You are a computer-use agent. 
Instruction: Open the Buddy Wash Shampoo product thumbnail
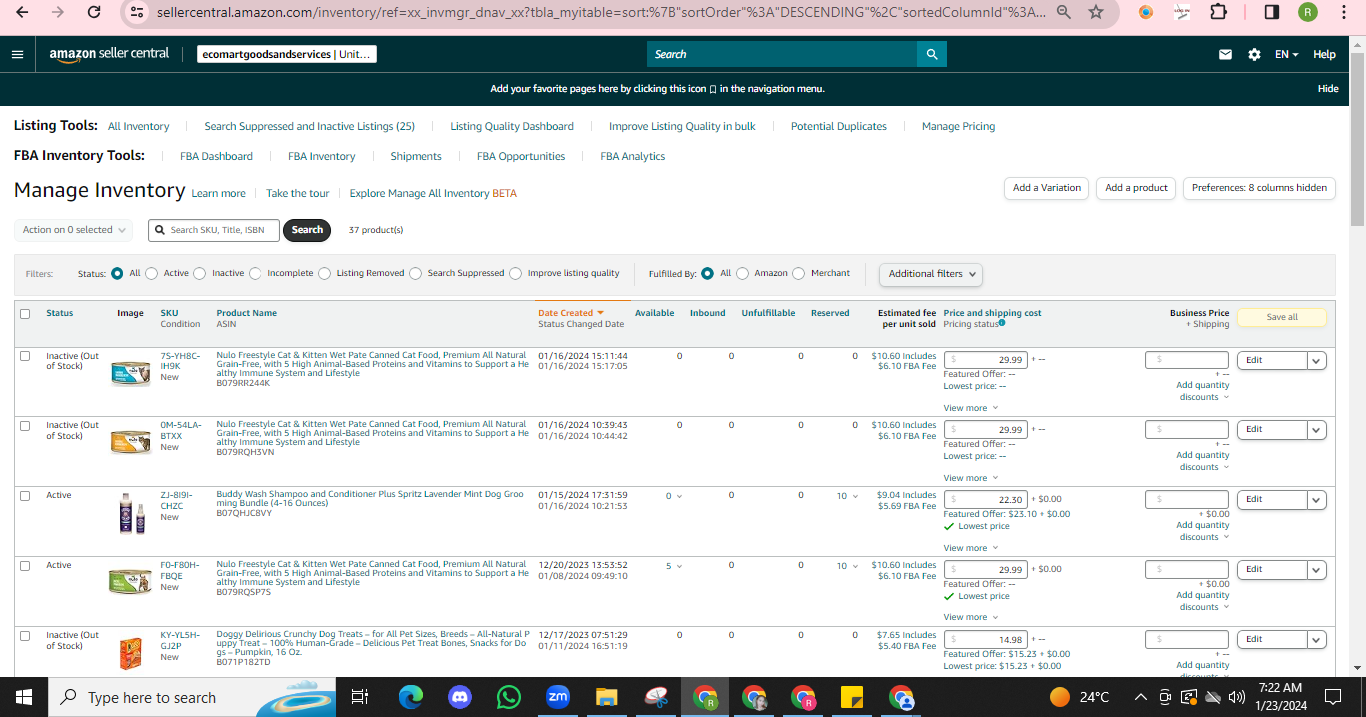(131, 513)
